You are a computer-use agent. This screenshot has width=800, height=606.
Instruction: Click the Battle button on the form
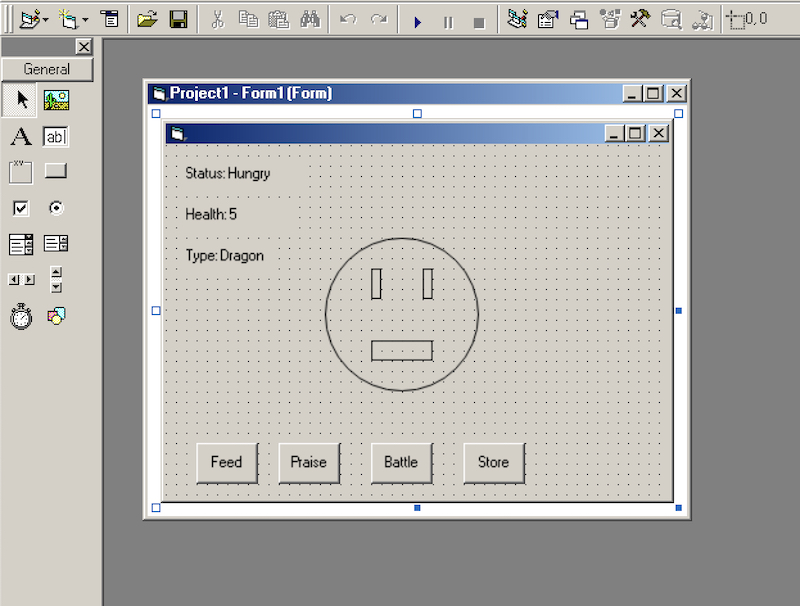401,462
